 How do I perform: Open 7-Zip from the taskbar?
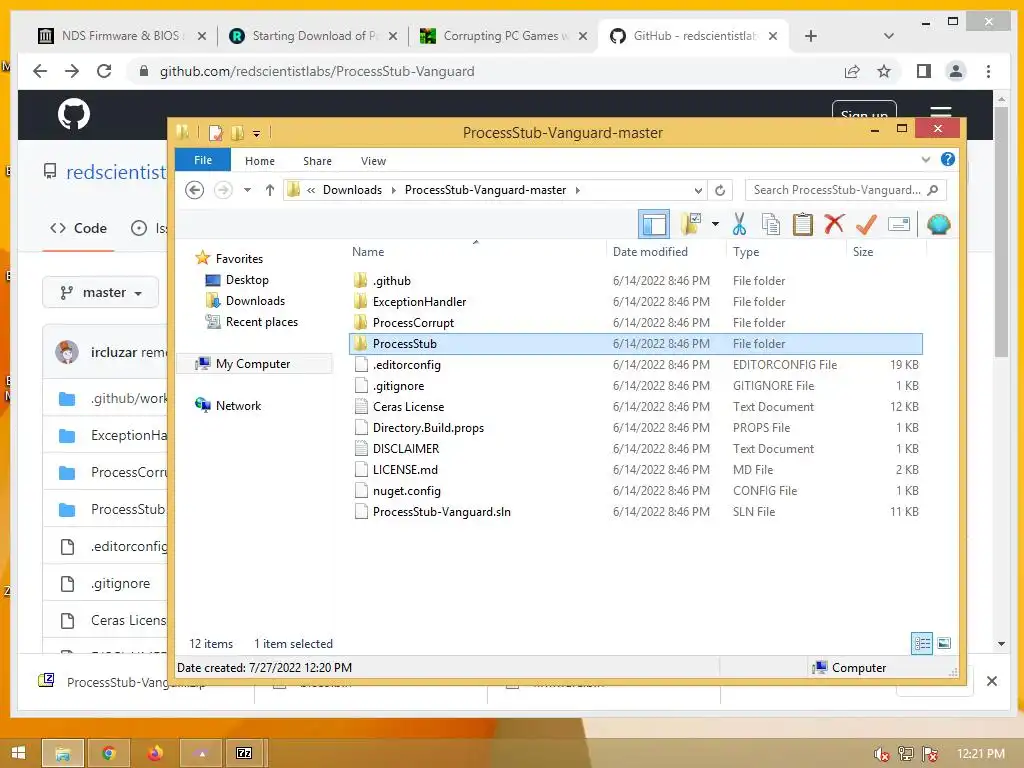click(244, 753)
